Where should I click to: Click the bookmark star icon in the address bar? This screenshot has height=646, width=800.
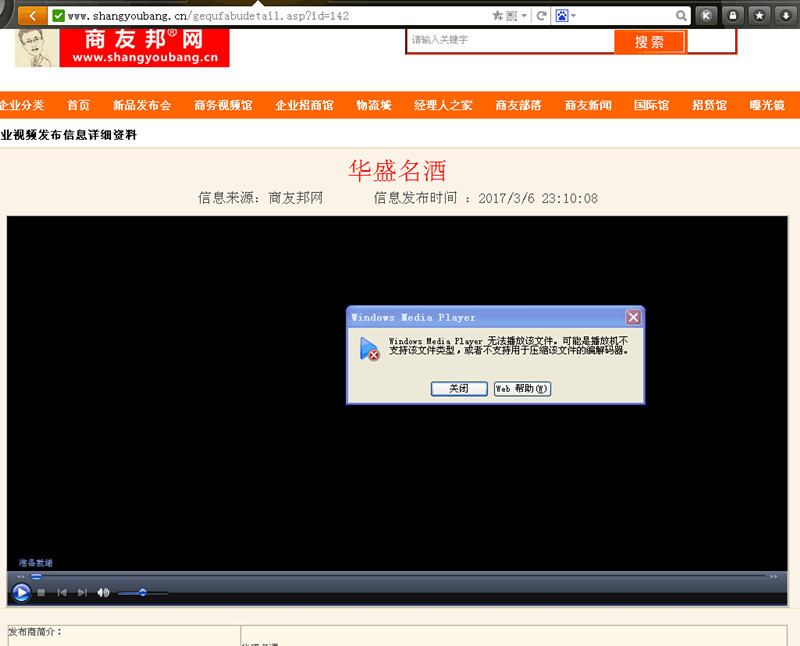[x=497, y=16]
